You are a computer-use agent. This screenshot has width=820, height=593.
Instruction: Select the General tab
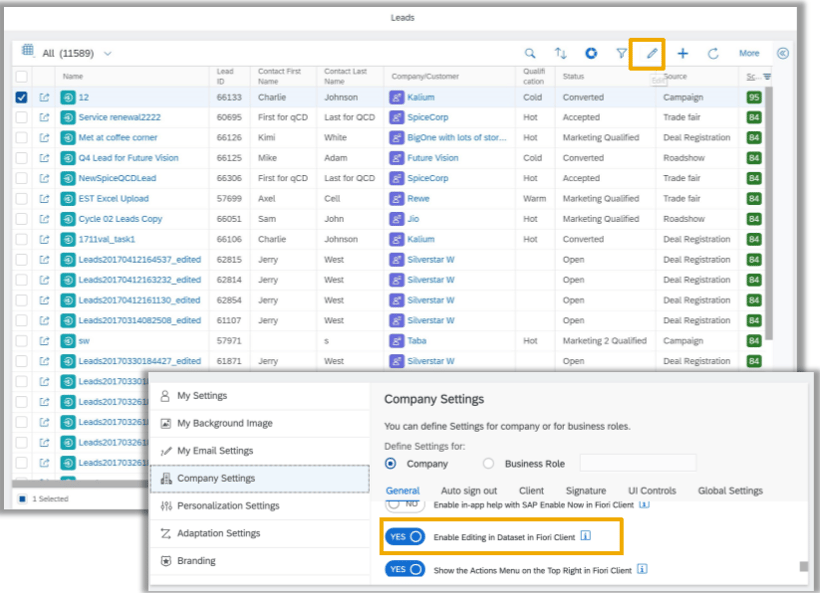click(403, 491)
